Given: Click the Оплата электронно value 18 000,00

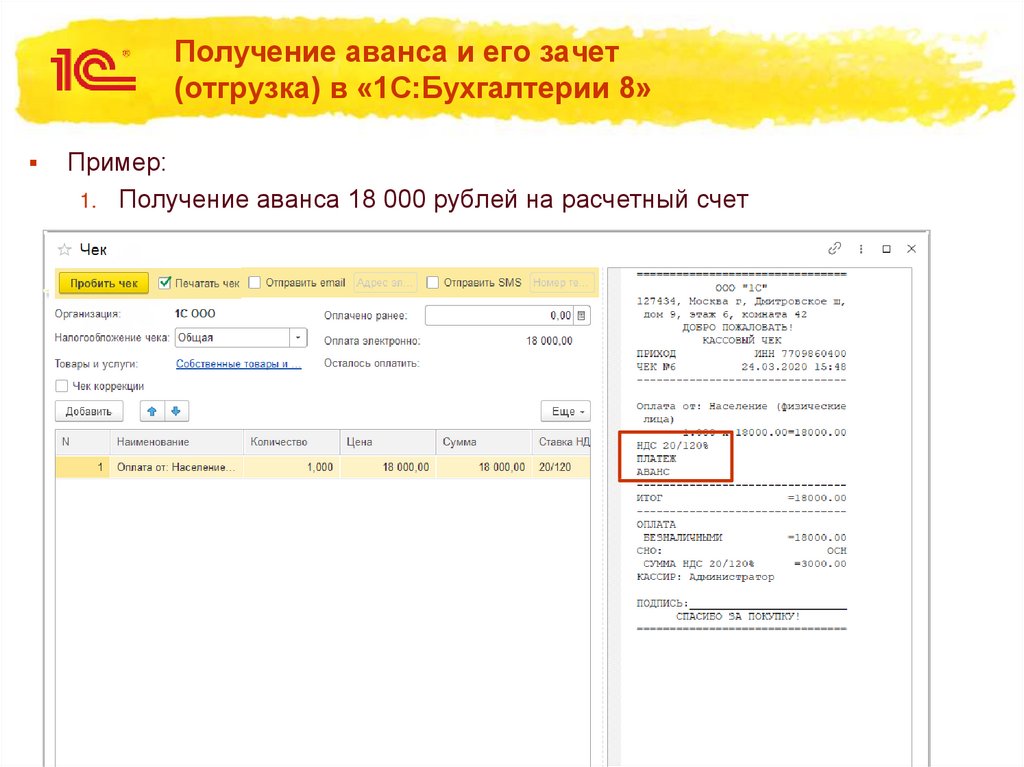Looking at the screenshot, I should tap(549, 341).
